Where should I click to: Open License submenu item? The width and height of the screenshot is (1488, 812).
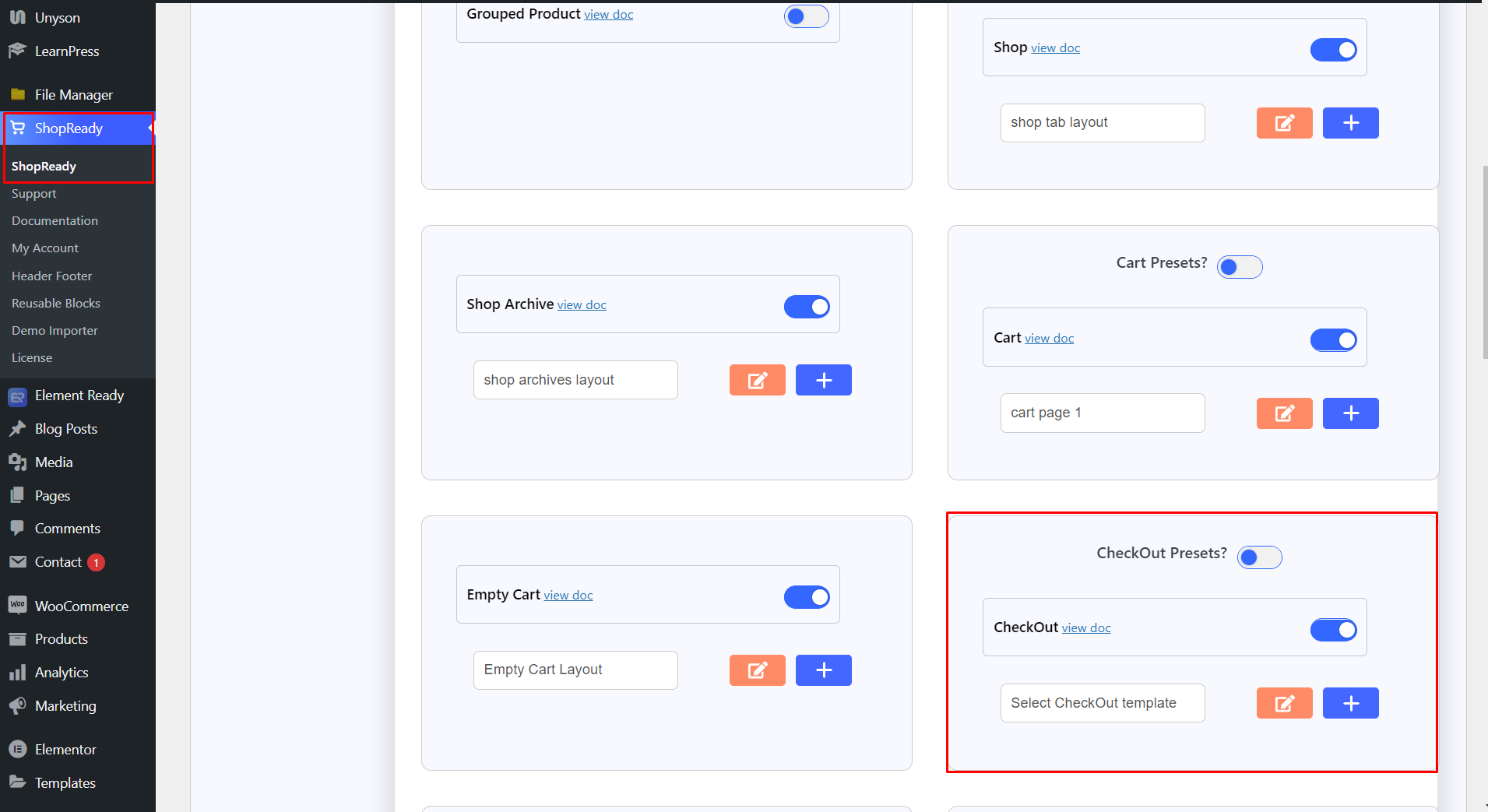coord(32,358)
